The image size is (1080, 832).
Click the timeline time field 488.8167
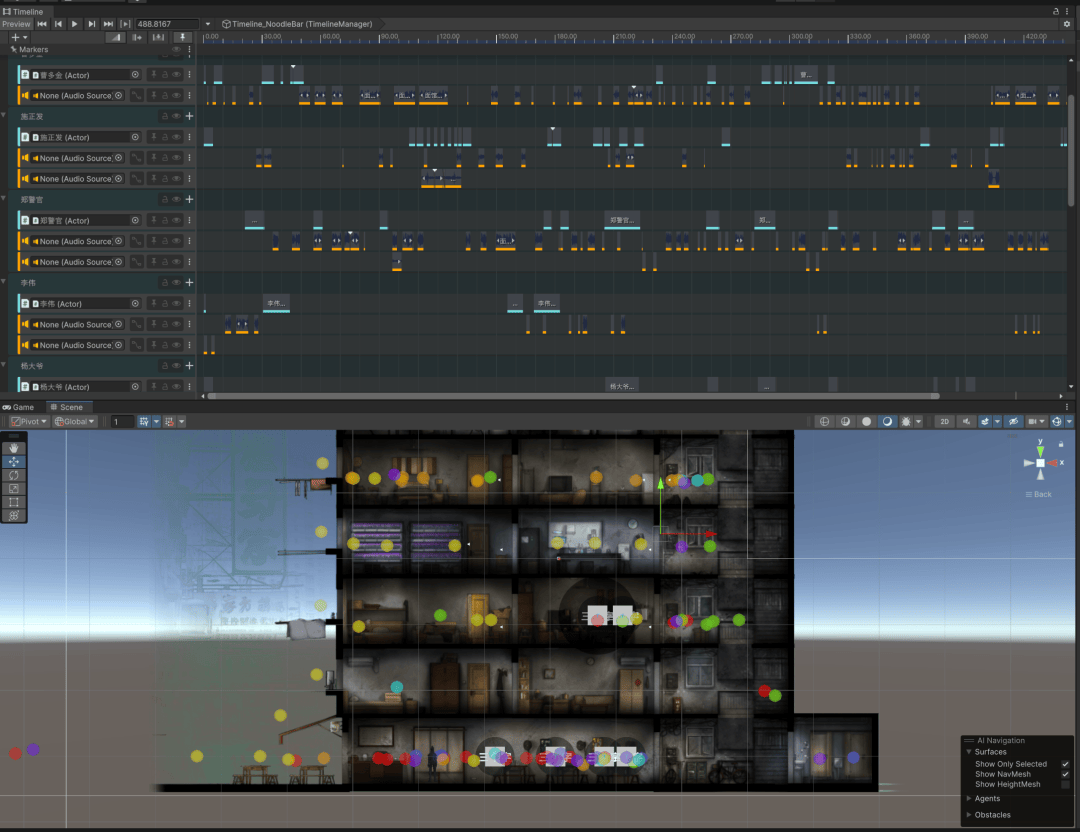coord(166,24)
